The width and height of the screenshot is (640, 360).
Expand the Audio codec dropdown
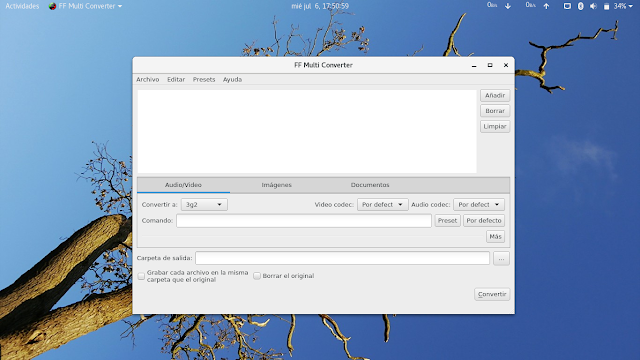479,204
